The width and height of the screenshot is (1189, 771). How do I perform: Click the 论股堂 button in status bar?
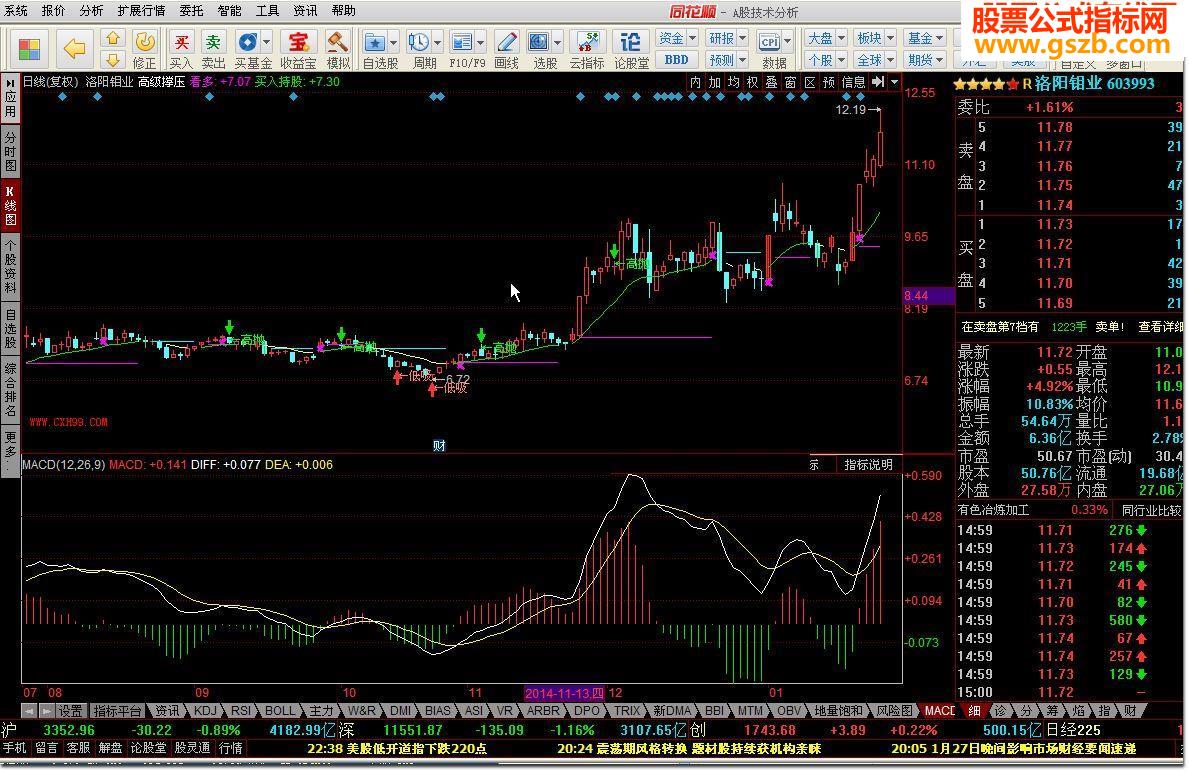(x=149, y=748)
